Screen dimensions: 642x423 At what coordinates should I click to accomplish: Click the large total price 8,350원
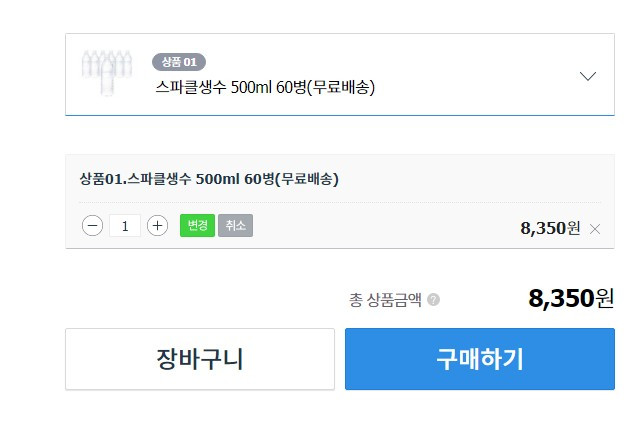571,298
